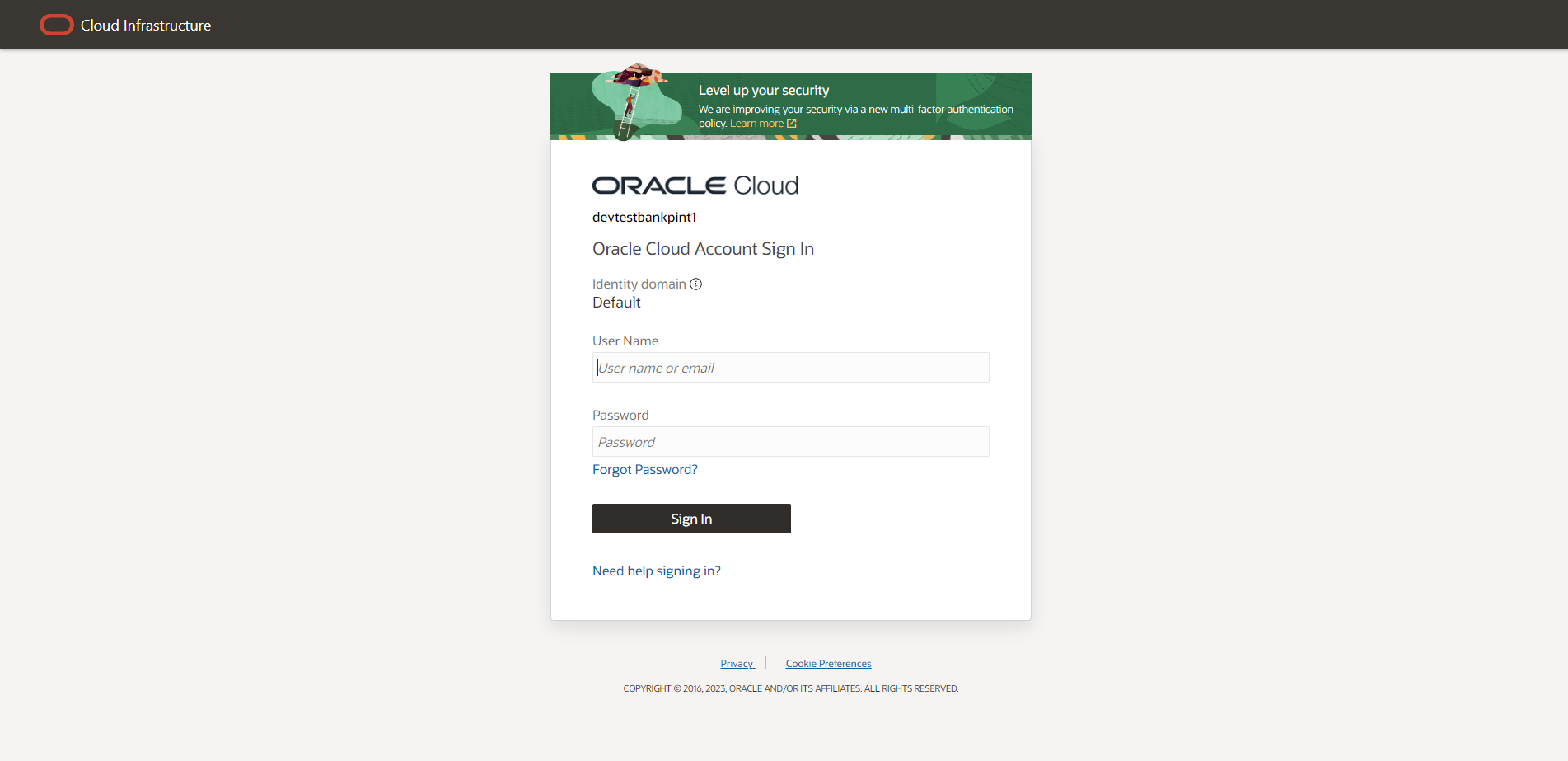Open the Identity domain info icon
Screen dimensions: 1568x761
click(x=696, y=284)
